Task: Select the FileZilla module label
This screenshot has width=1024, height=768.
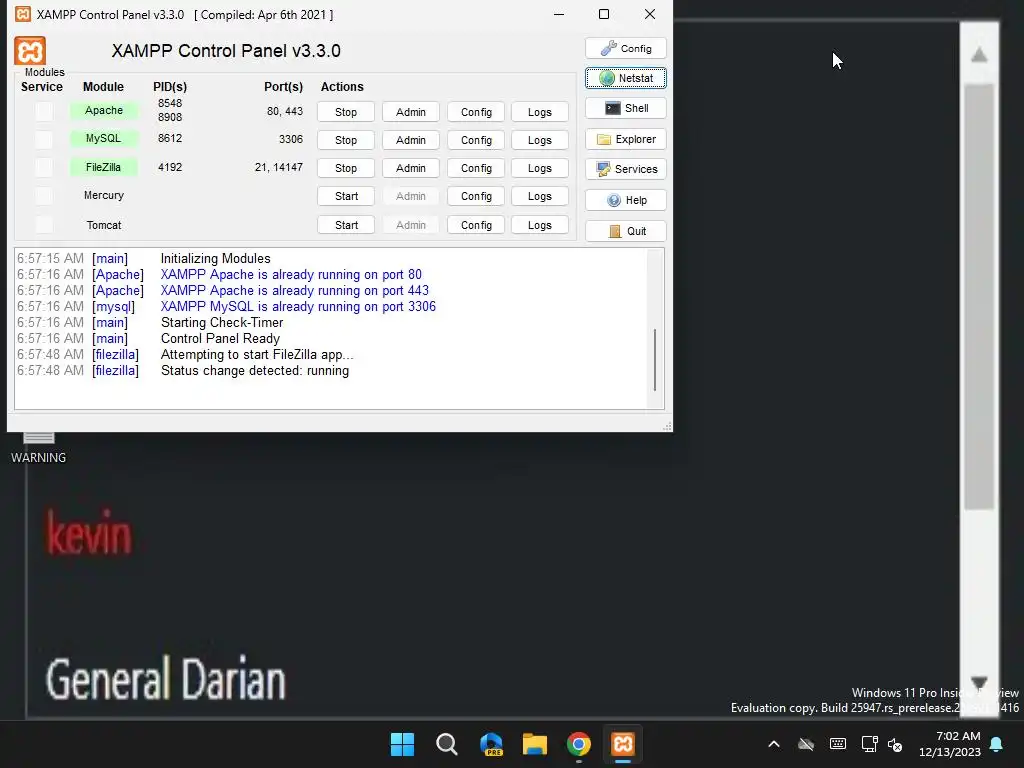Action: click(104, 167)
